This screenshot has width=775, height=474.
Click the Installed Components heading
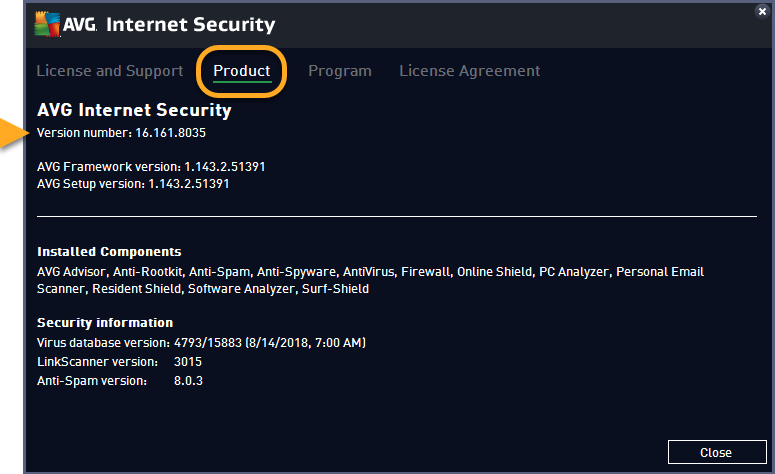click(109, 252)
